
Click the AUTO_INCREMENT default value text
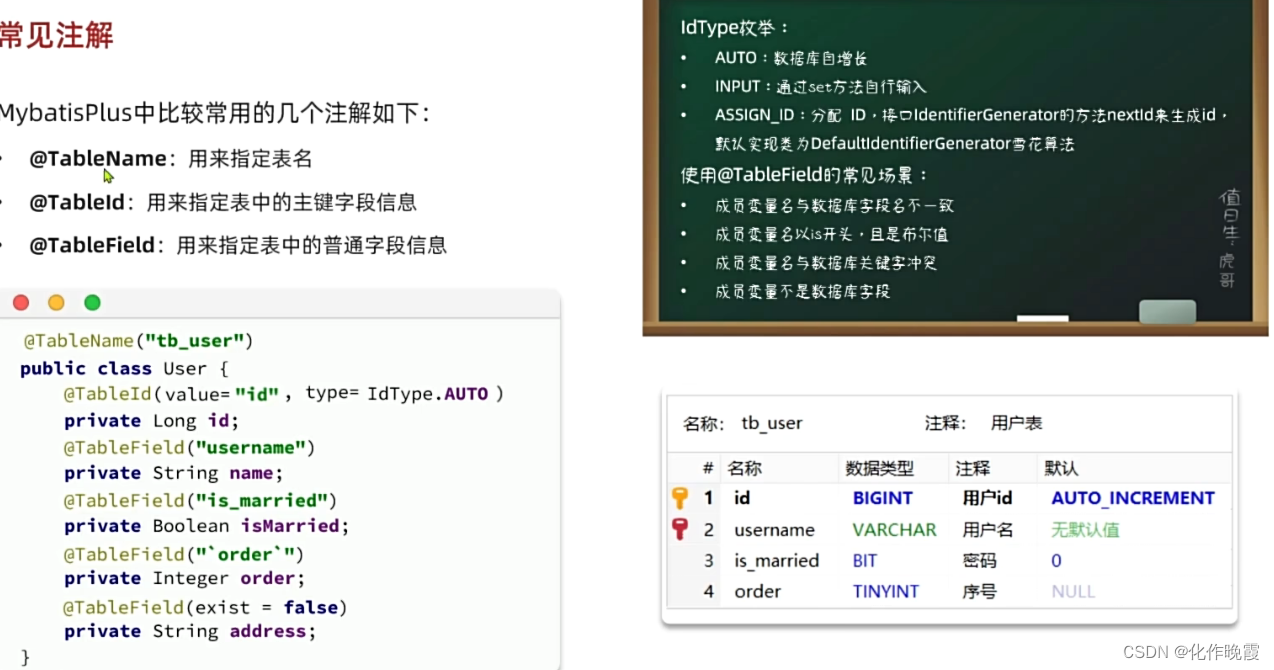pyautogui.click(x=1133, y=497)
